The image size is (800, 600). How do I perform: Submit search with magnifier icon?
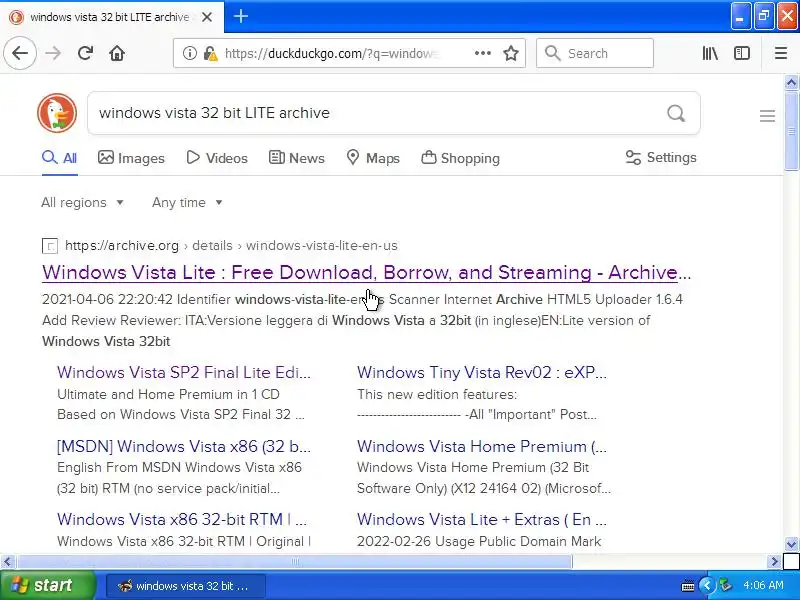[676, 113]
